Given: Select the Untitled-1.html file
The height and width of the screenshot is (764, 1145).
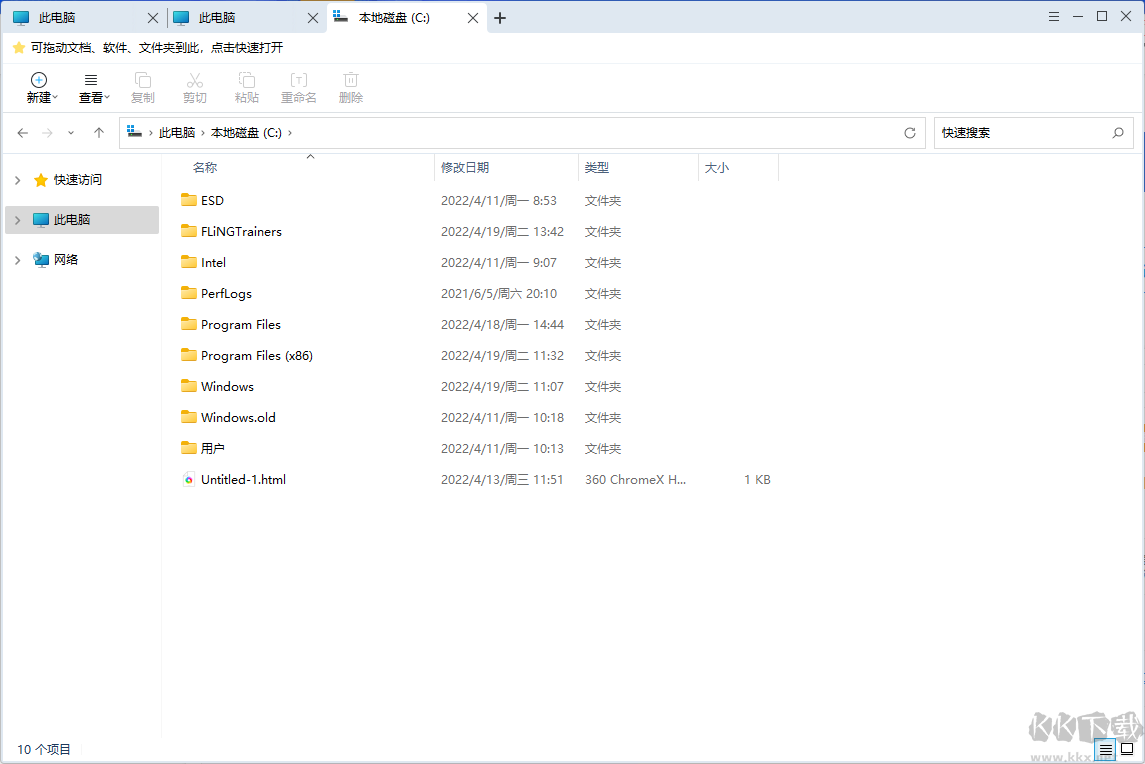Looking at the screenshot, I should point(243,480).
